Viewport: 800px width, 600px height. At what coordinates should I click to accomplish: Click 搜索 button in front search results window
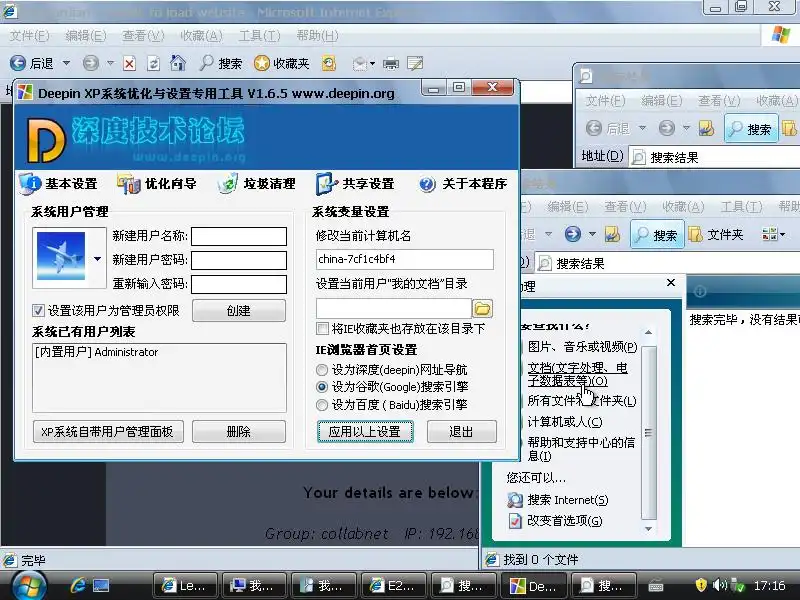click(657, 235)
